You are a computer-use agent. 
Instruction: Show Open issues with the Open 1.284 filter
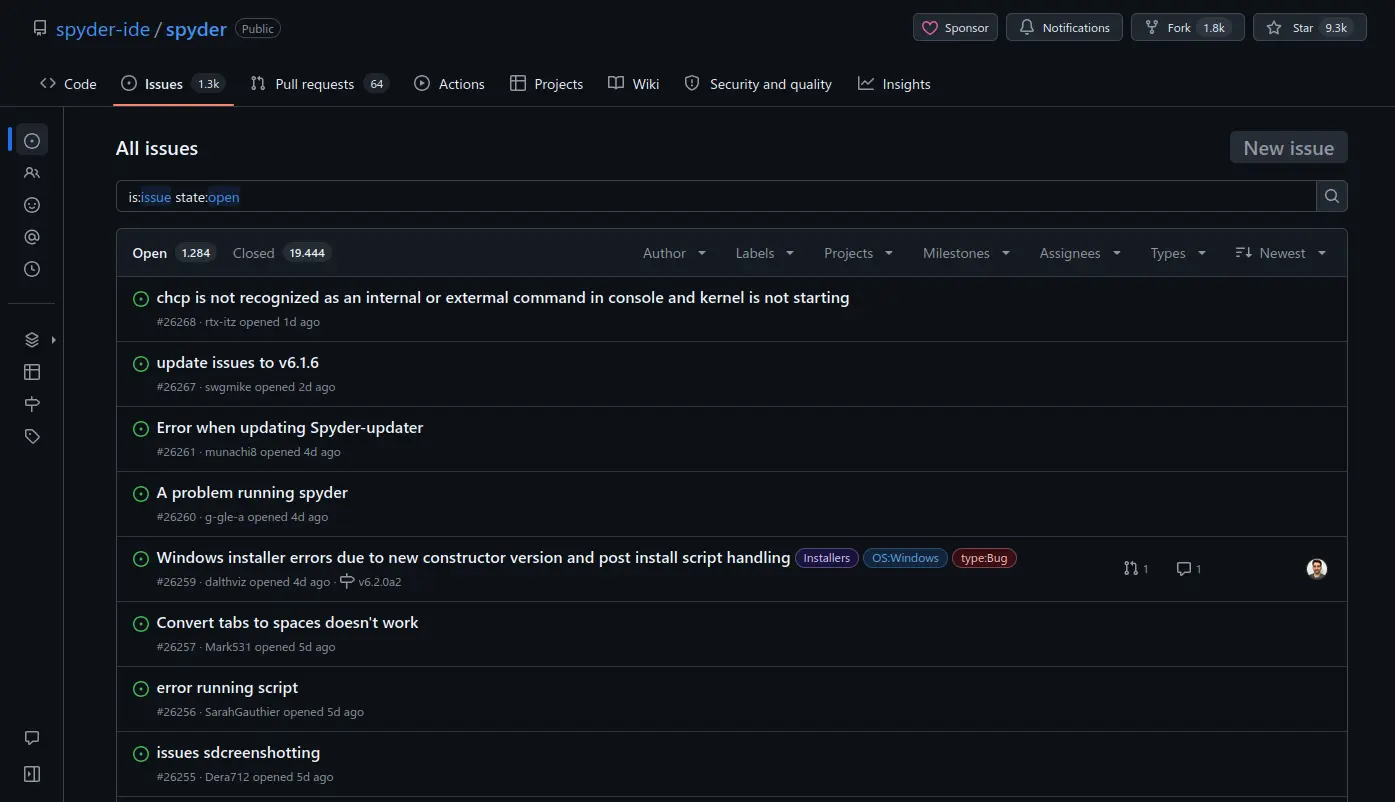pos(172,253)
